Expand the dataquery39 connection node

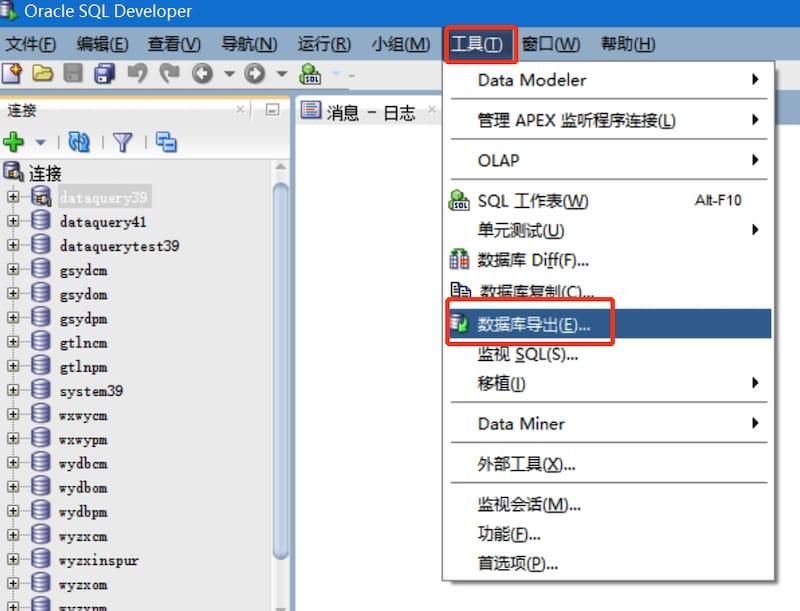click(x=13, y=196)
